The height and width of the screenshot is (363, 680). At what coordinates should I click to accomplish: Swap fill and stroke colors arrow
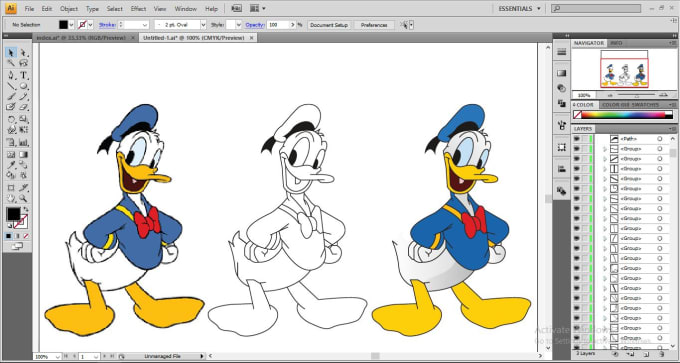[x=25, y=209]
